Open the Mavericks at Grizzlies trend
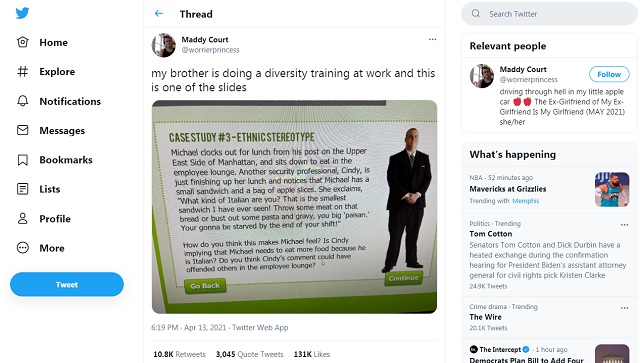Viewport: 640px width, 363px height. point(507,189)
